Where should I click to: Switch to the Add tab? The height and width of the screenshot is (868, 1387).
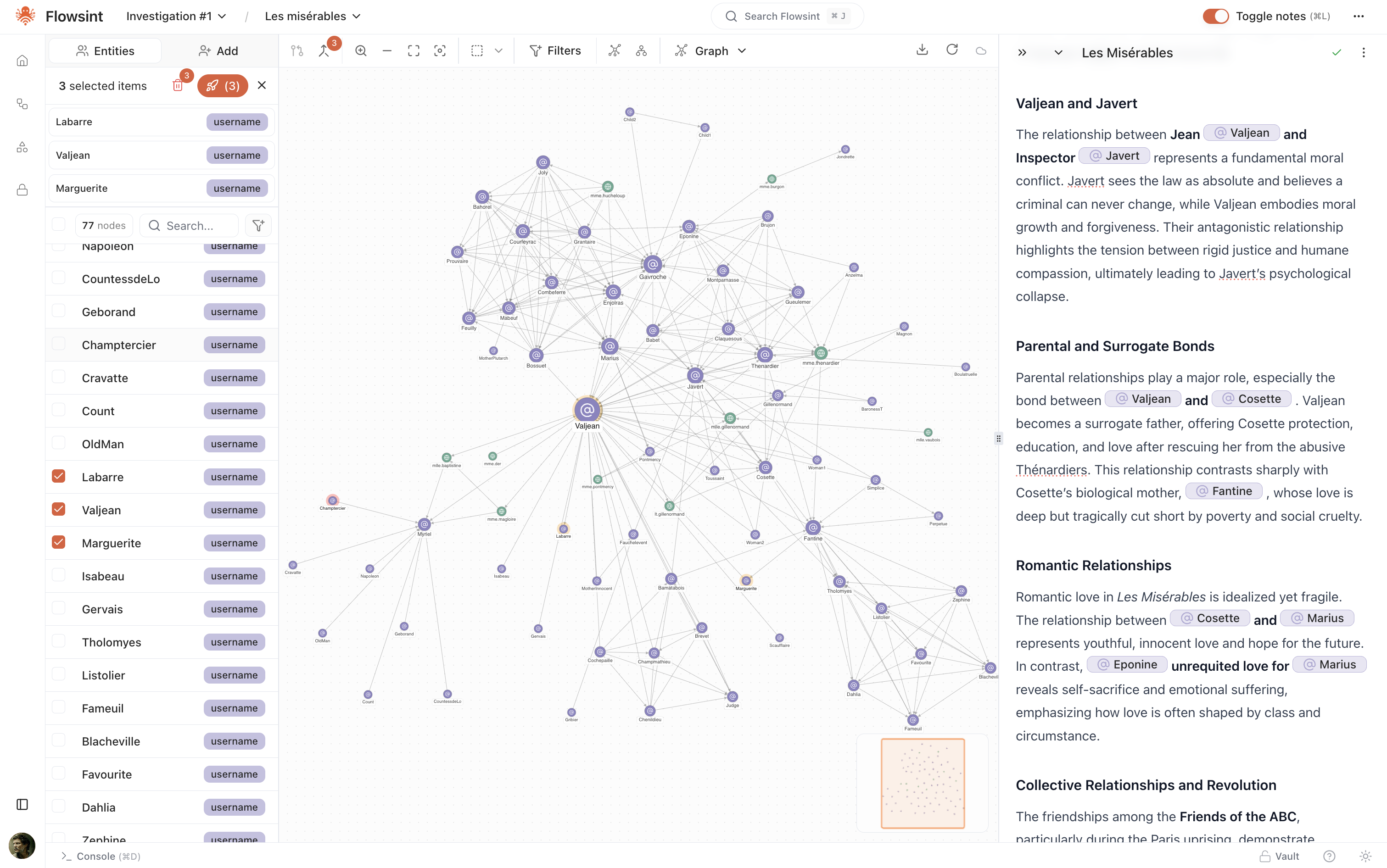[x=218, y=50]
